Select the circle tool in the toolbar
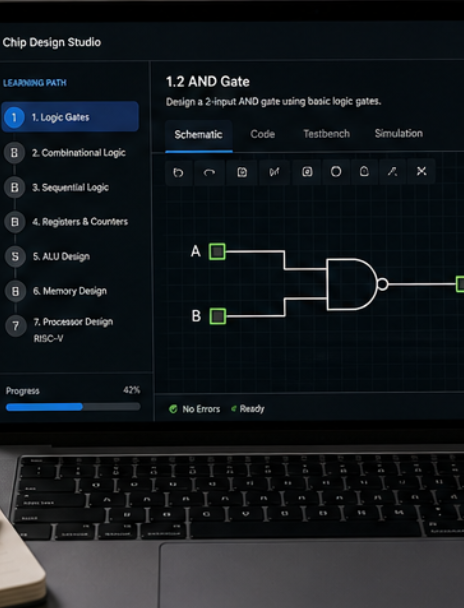Image resolution: width=464 pixels, height=608 pixels. (x=336, y=171)
